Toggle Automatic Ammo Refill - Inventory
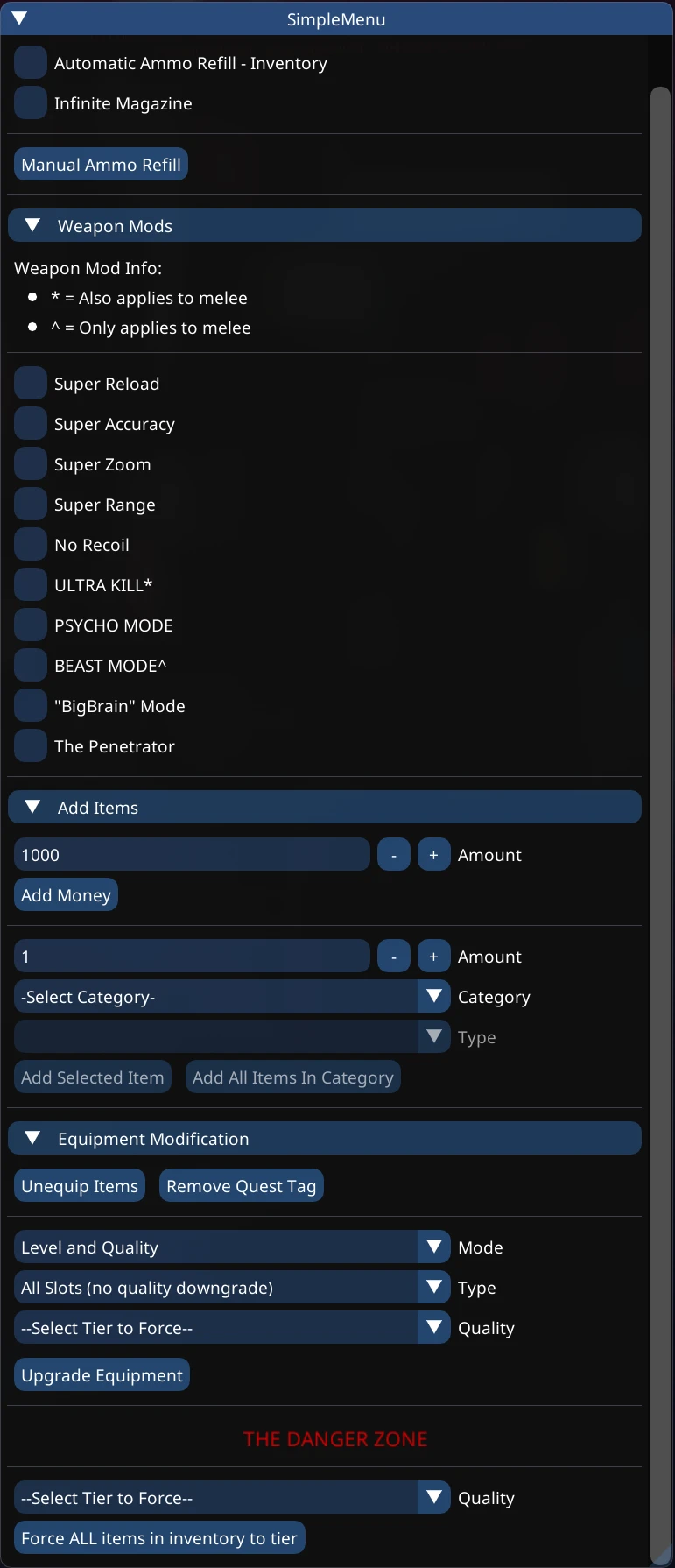675x1568 pixels. coord(30,62)
